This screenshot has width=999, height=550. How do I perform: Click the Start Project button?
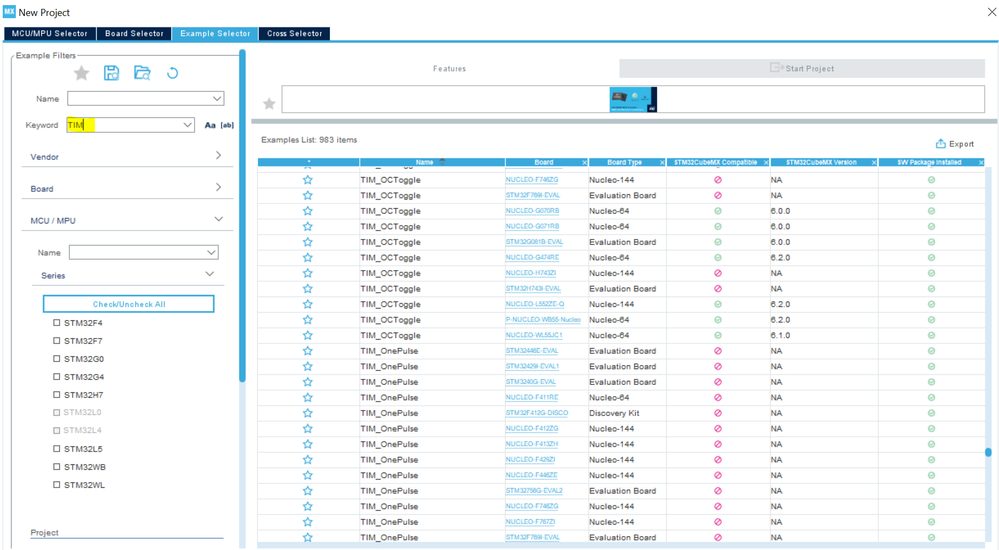pyautogui.click(x=802, y=68)
